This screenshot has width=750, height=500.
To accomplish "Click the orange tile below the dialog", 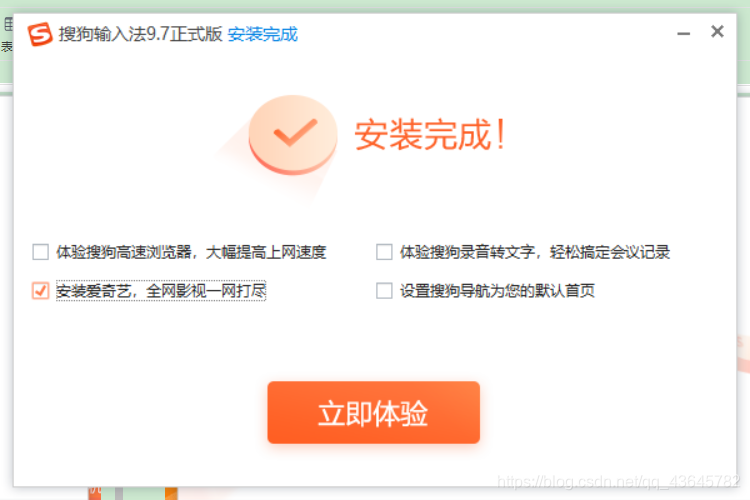I will coord(171,493).
